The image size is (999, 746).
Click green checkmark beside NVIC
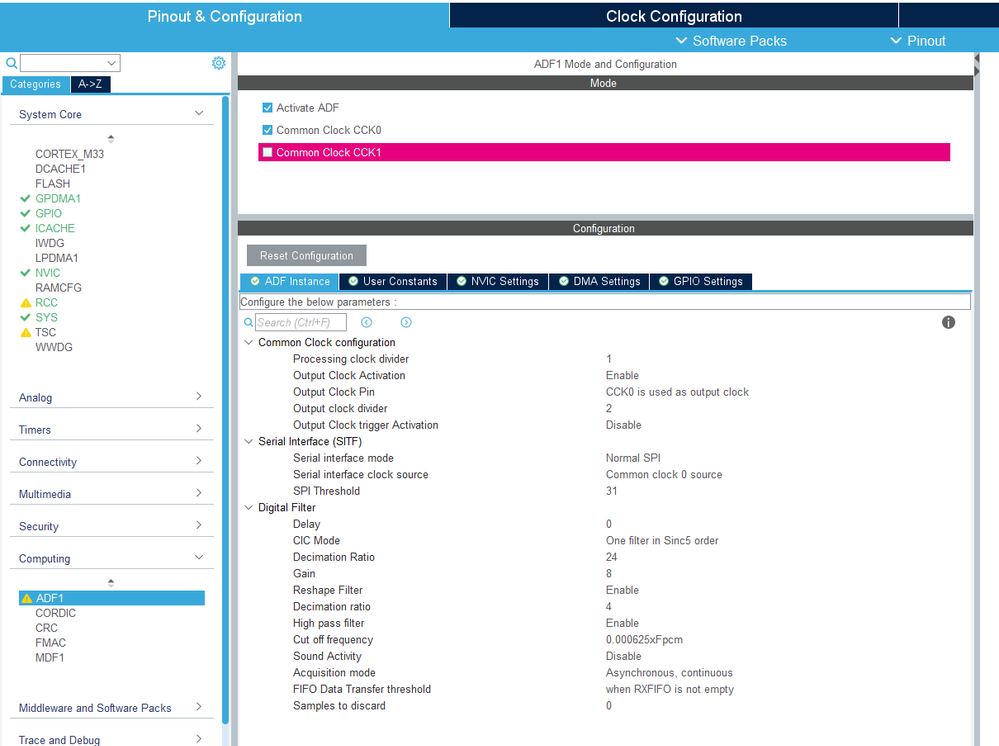coord(25,273)
